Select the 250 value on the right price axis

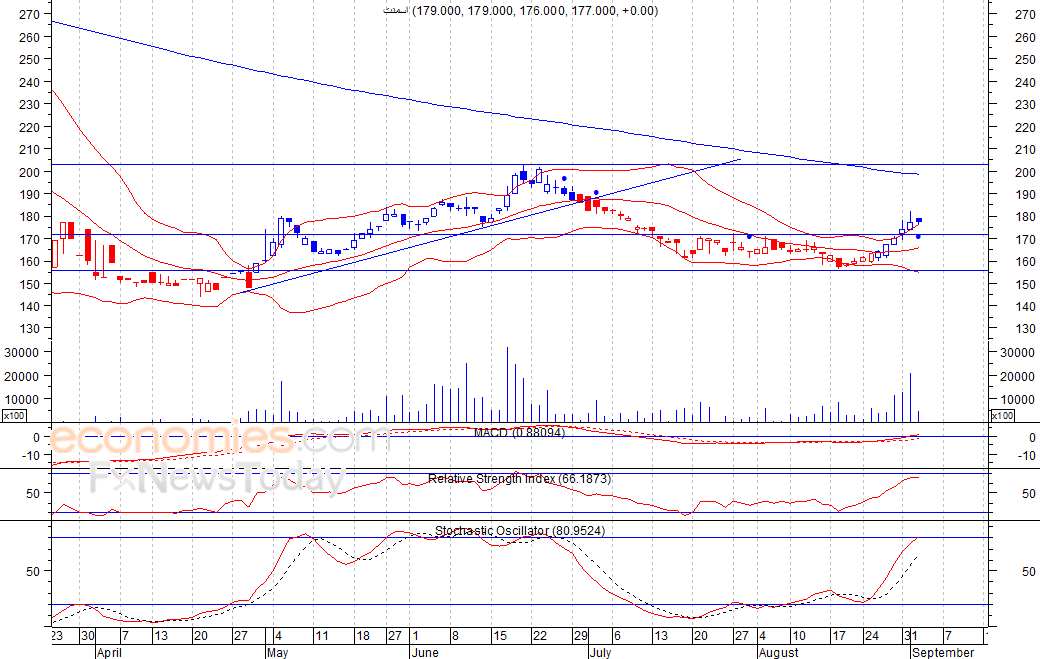[x=1025, y=59]
